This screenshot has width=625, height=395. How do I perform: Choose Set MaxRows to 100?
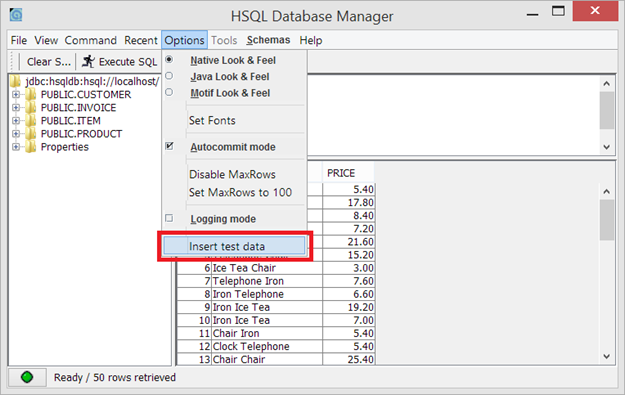click(x=234, y=193)
